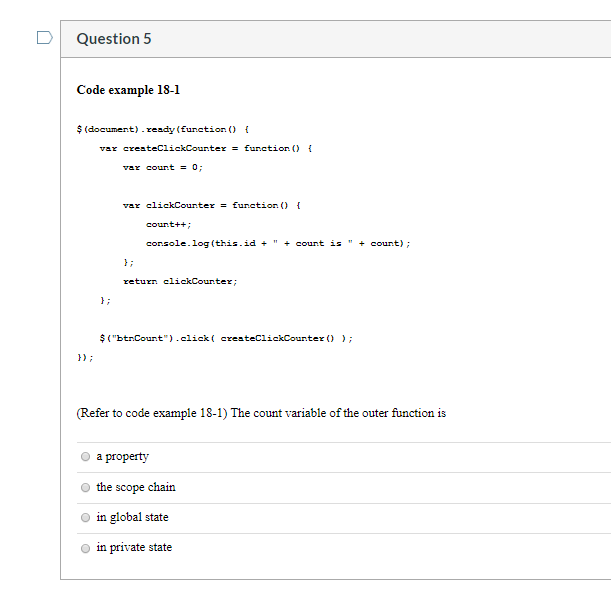Click the "var clickCounter = function()" line
The height and width of the screenshot is (592, 611).
pos(212,205)
